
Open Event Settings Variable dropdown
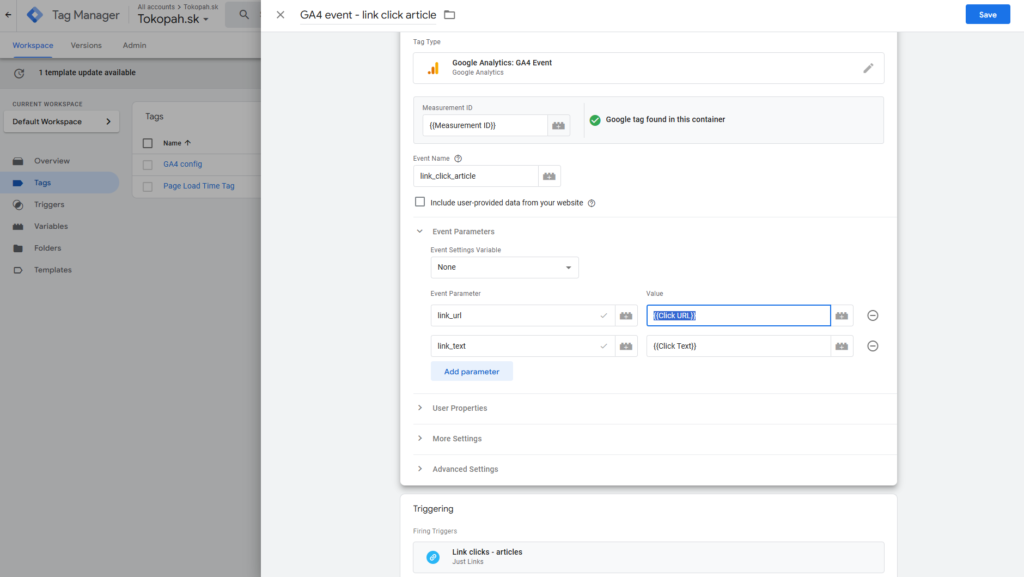click(504, 267)
